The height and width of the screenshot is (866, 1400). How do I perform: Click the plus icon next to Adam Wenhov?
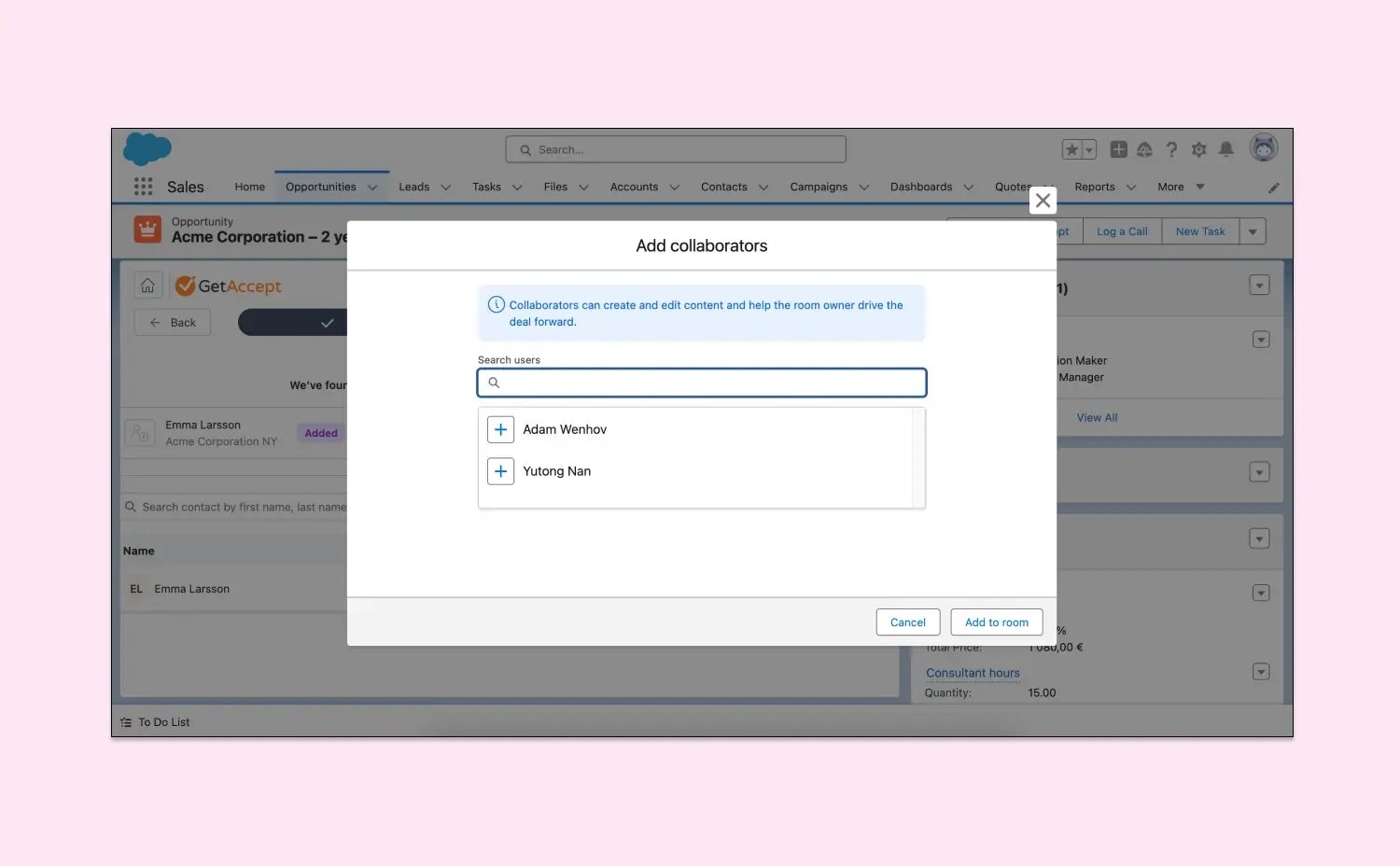point(500,429)
